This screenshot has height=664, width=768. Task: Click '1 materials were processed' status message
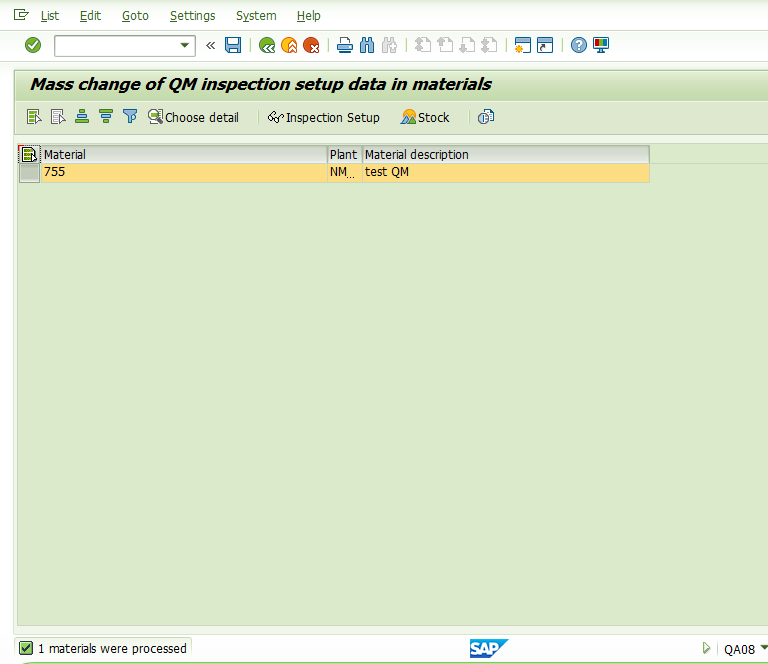(112, 649)
